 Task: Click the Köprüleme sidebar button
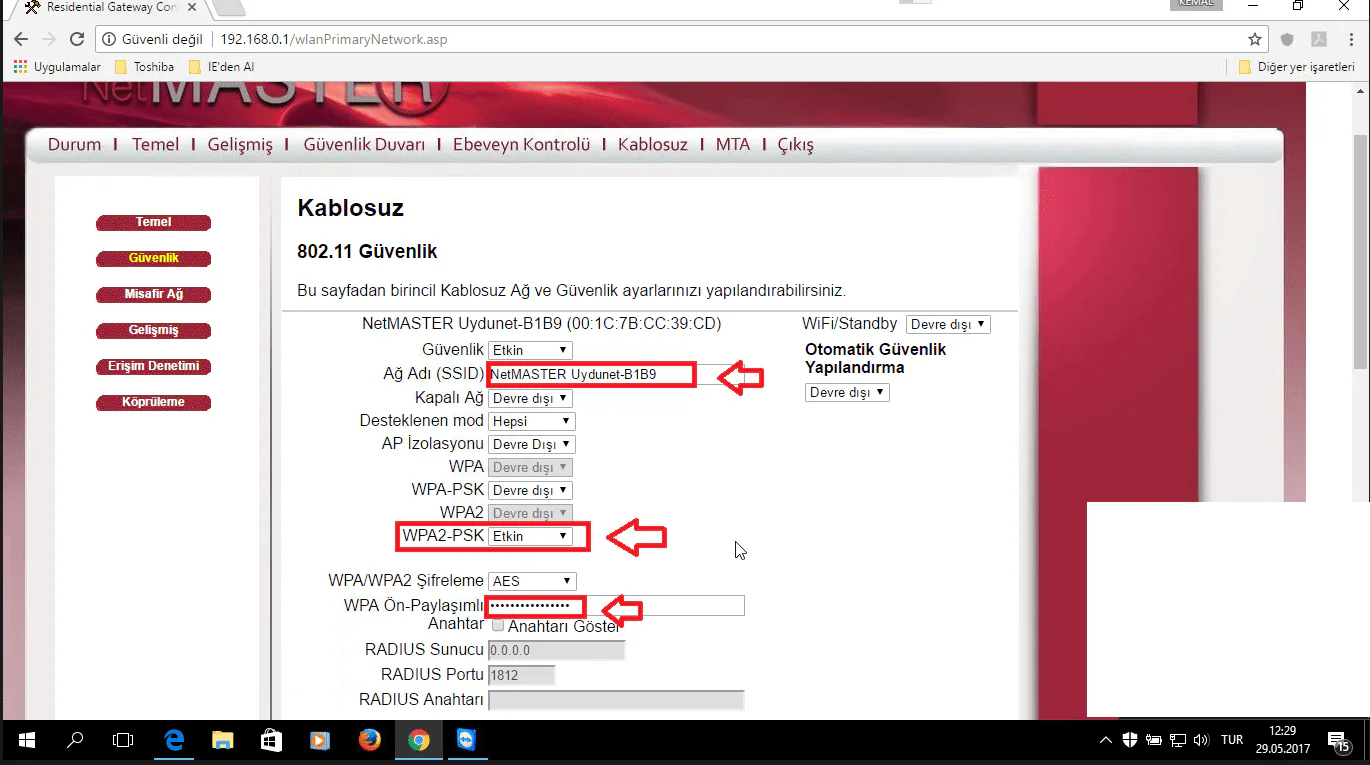tap(154, 403)
